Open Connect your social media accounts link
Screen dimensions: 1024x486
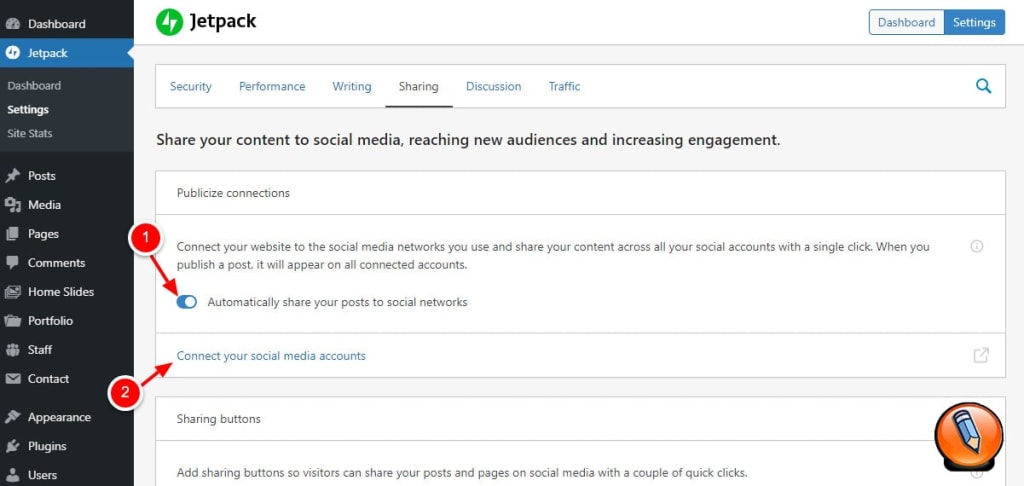tap(271, 356)
